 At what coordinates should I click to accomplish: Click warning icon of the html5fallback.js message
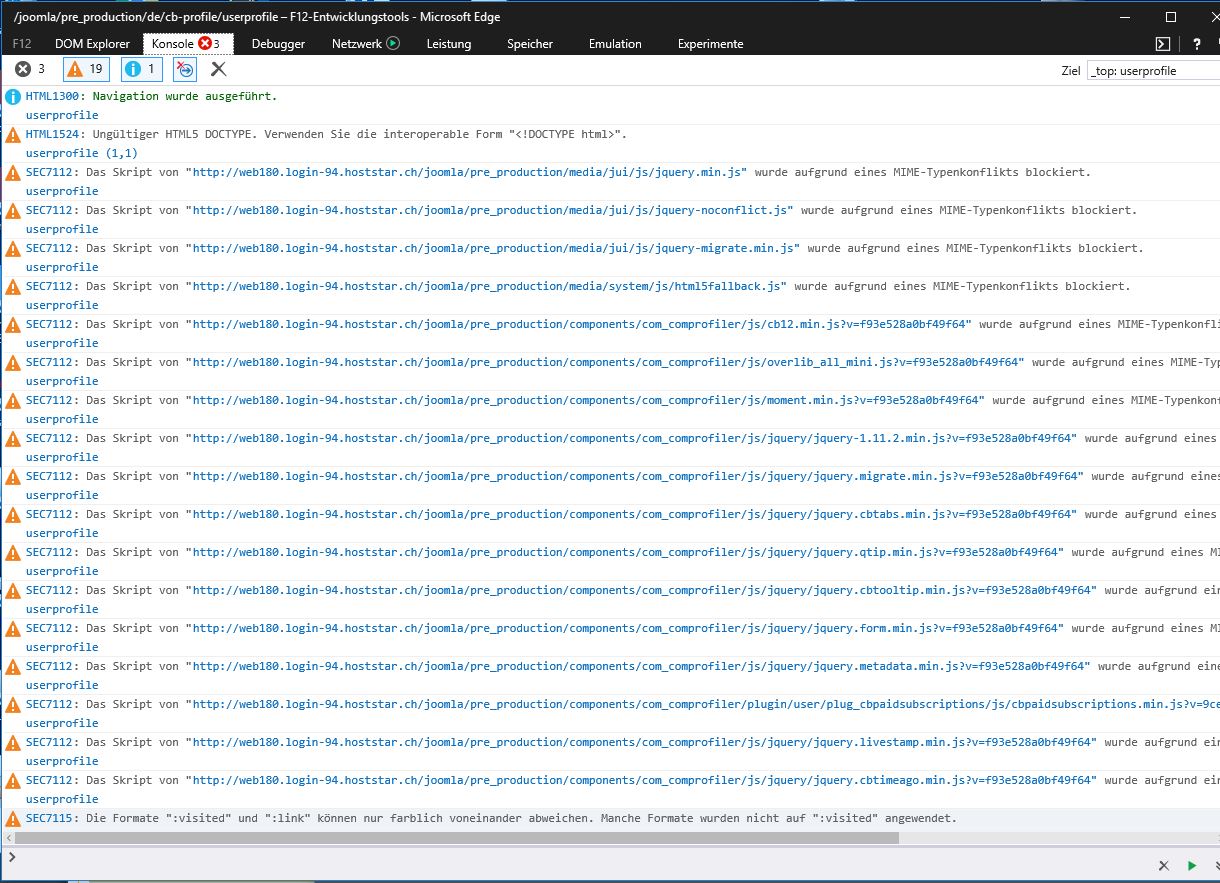coord(13,287)
